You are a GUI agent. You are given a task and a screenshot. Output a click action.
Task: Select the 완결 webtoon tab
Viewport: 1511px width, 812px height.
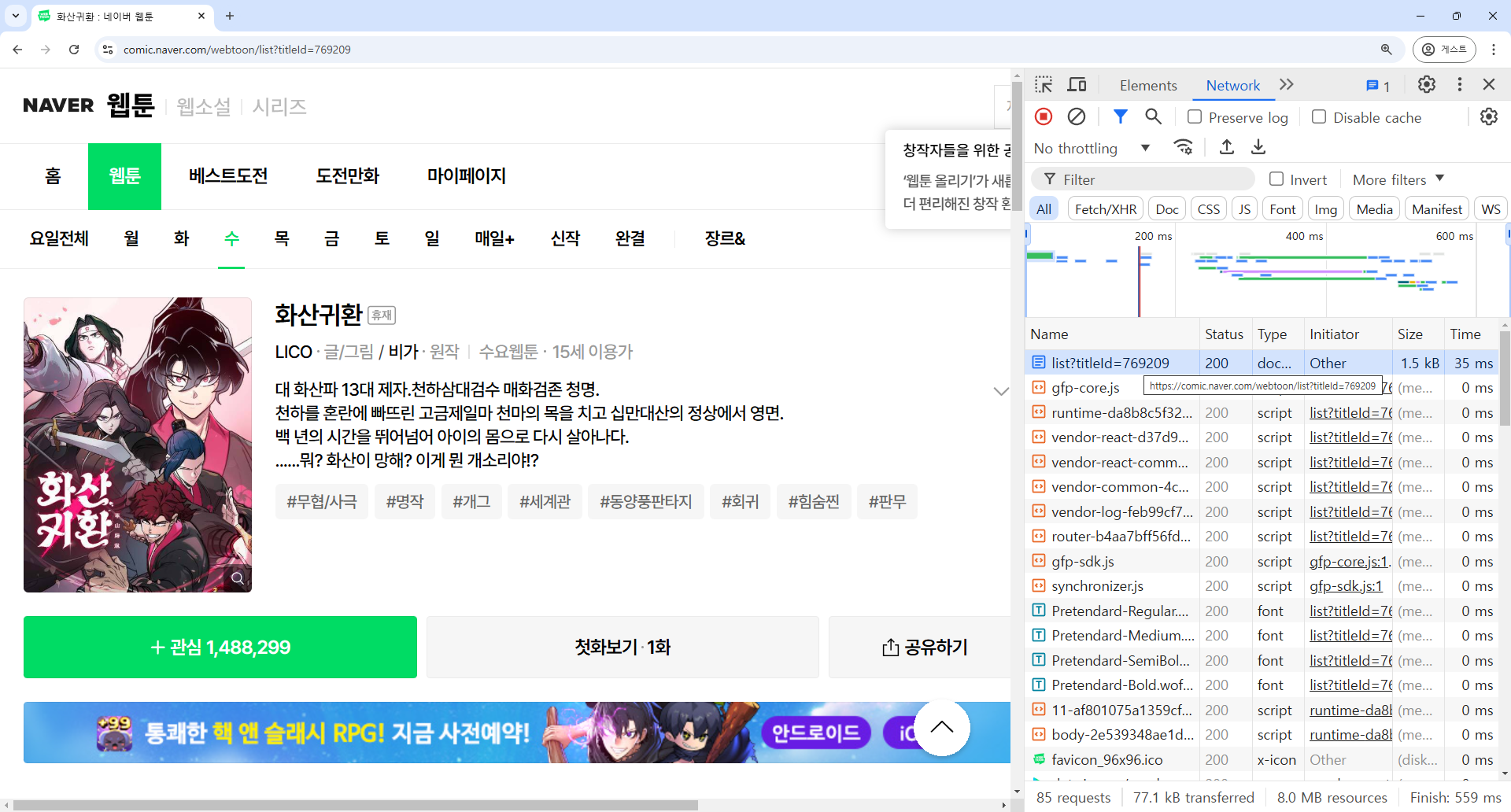tap(630, 238)
